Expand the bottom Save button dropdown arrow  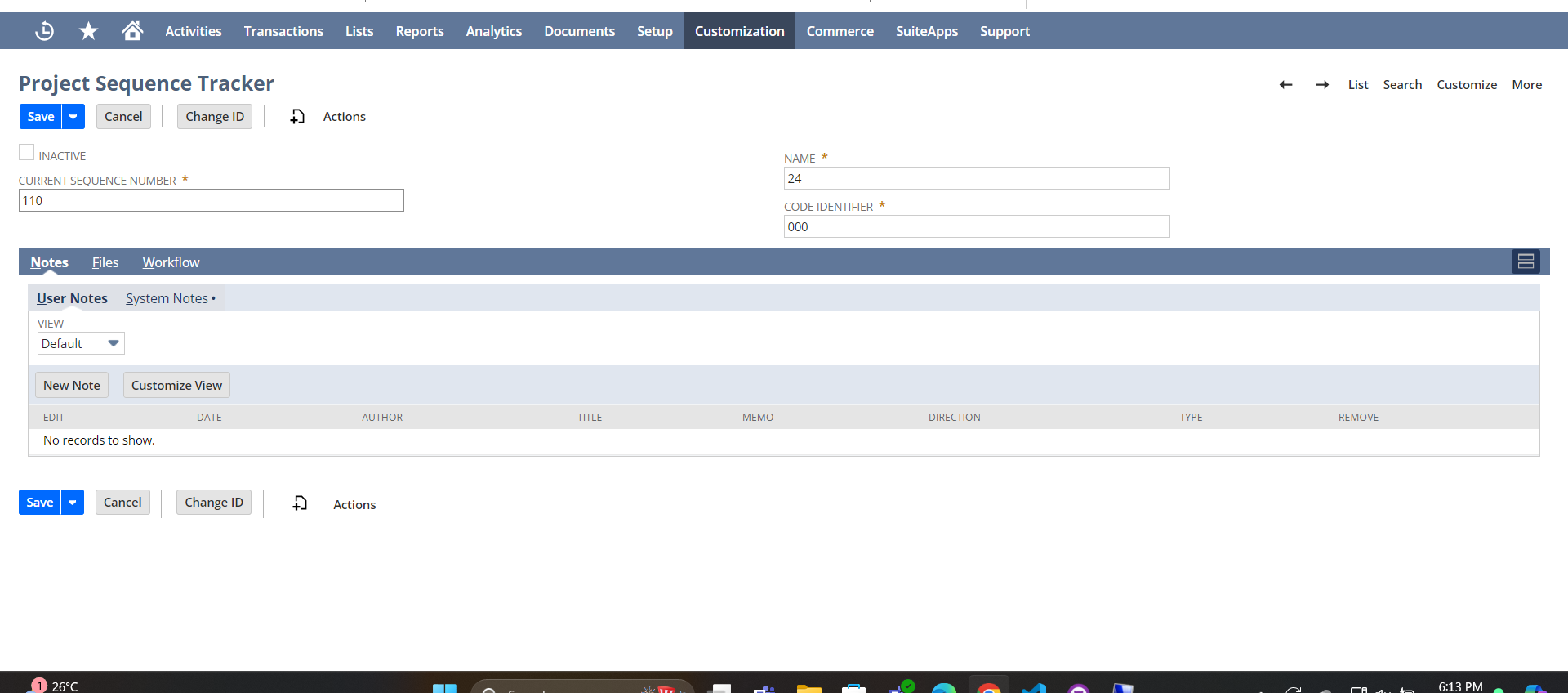(73, 503)
